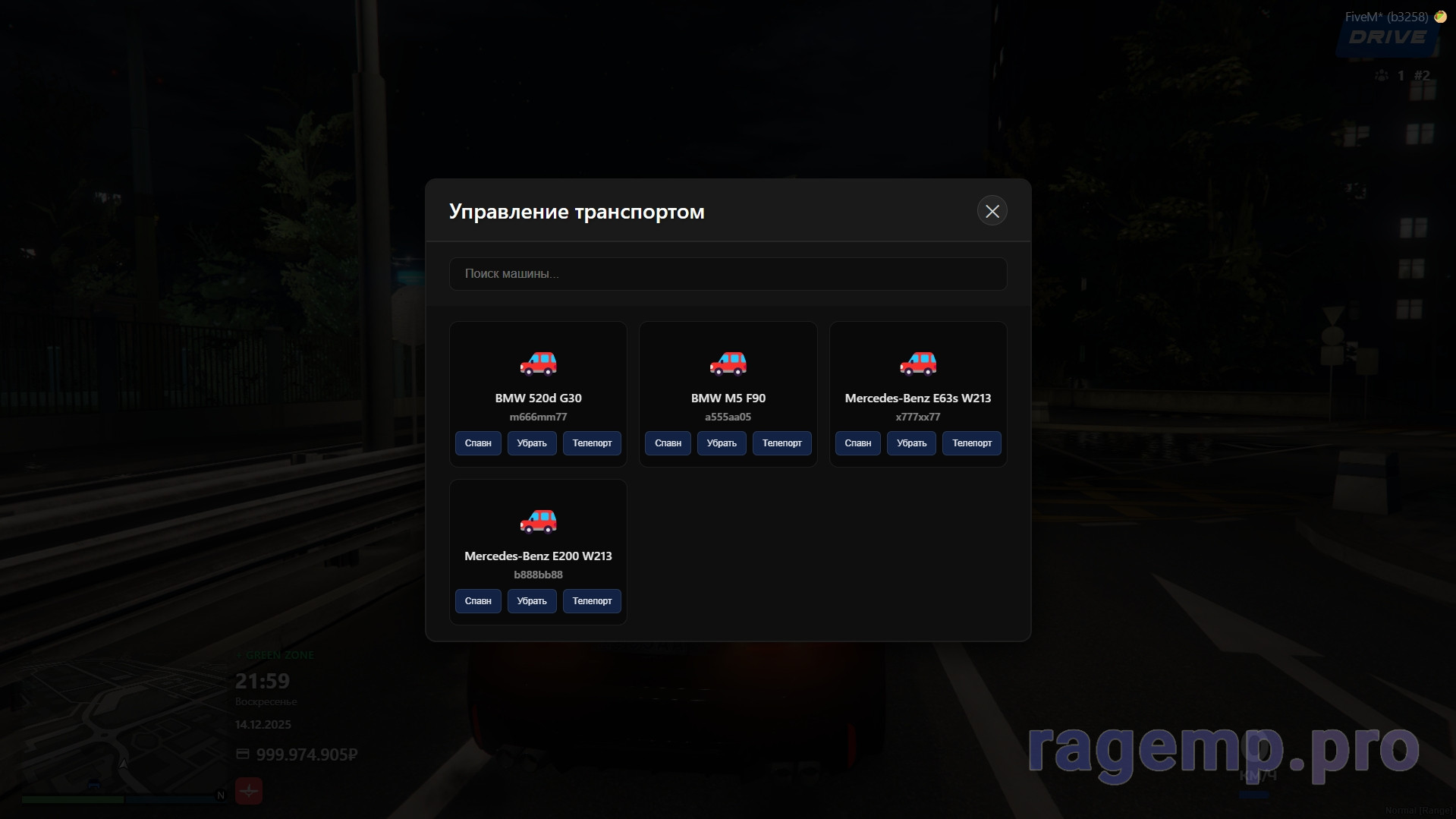Spawn the Mercedes-Benz E63s W213
Image resolution: width=1456 pixels, height=819 pixels.
pyautogui.click(x=857, y=443)
